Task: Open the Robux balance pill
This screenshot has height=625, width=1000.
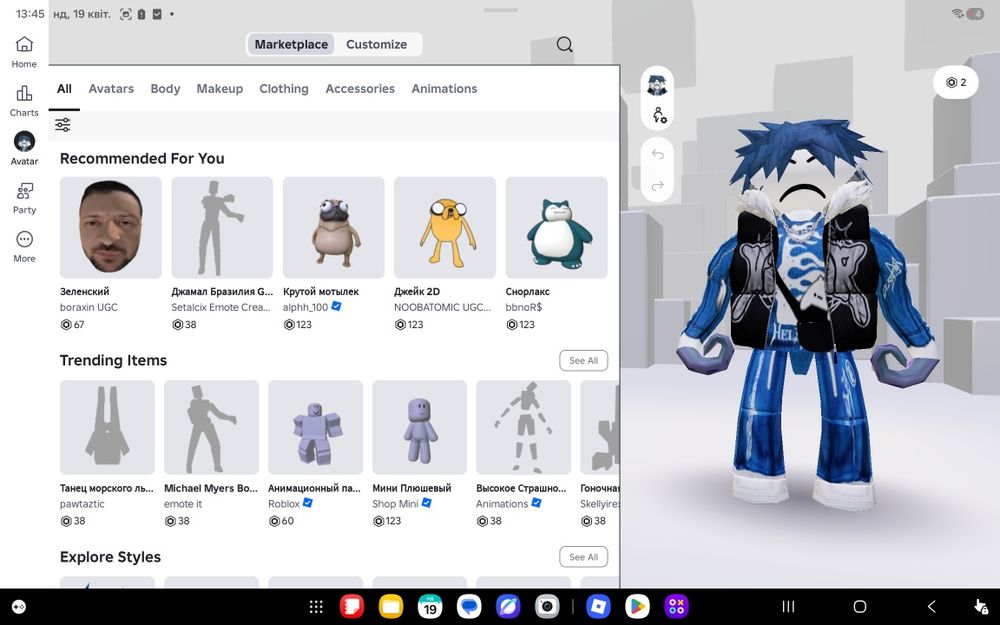Action: point(955,82)
